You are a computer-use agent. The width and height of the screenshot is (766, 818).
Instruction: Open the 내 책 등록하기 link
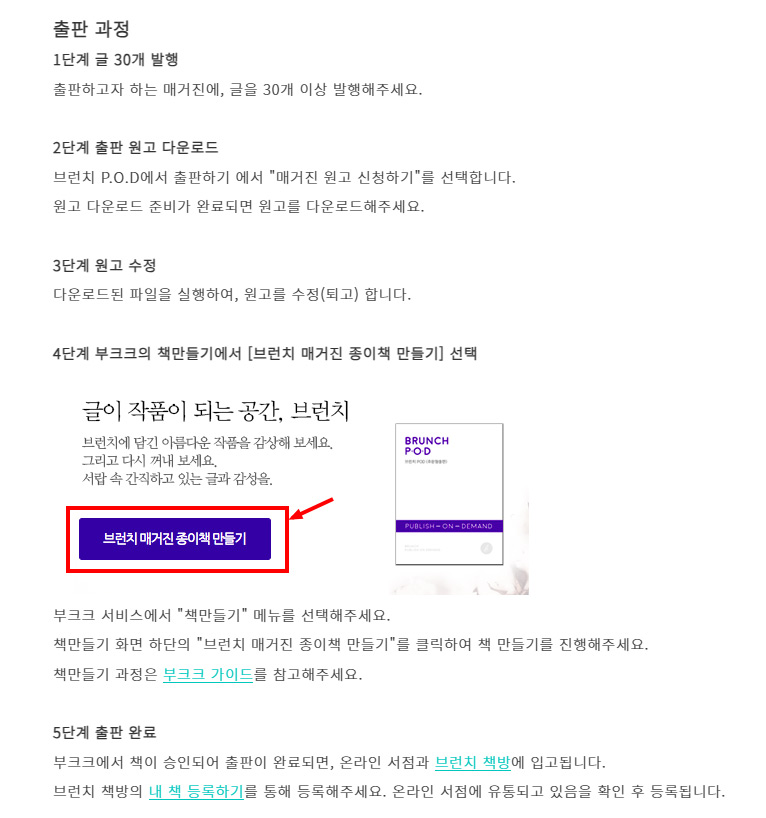[196, 791]
